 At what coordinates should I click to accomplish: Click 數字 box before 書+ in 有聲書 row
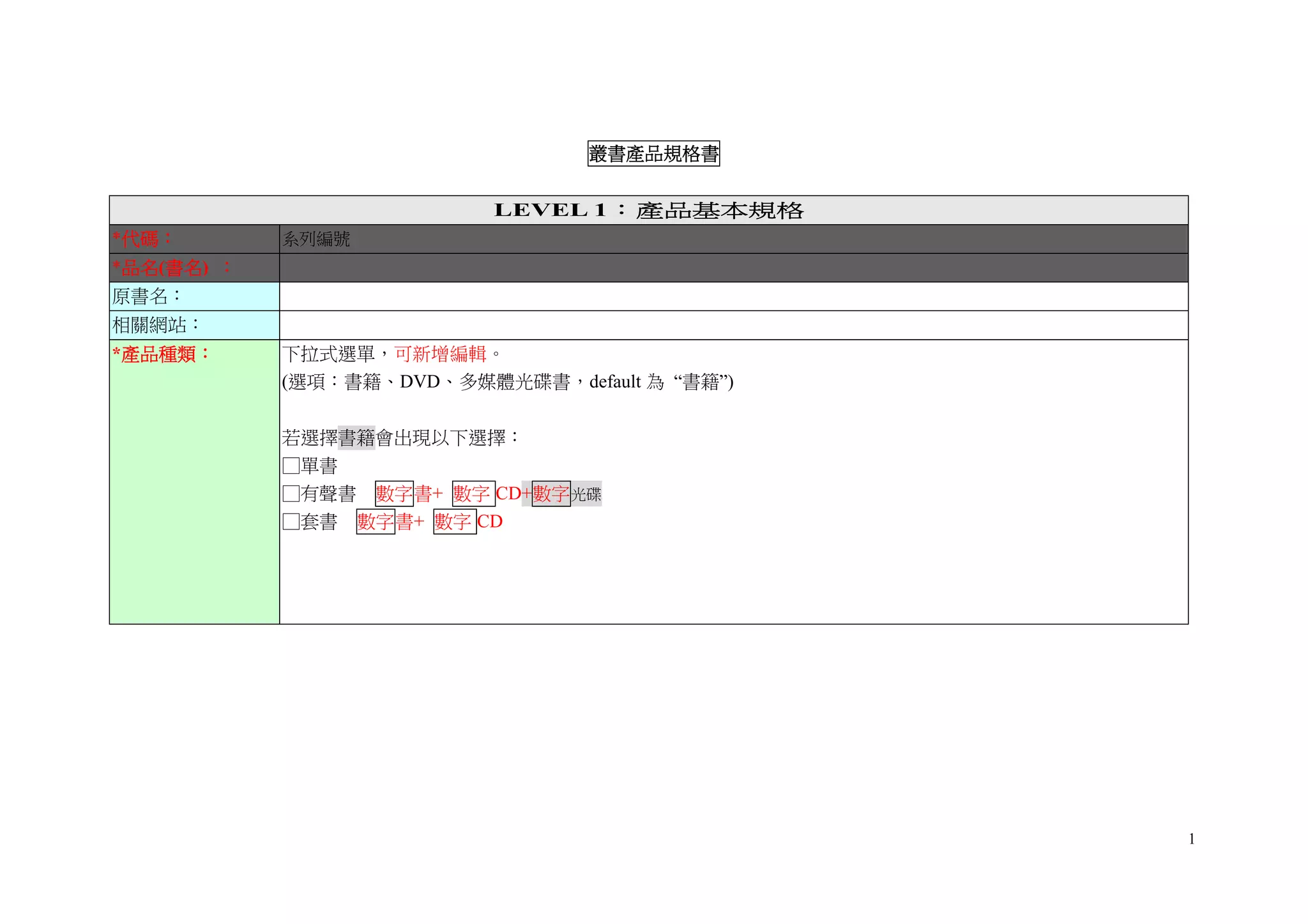point(394,494)
